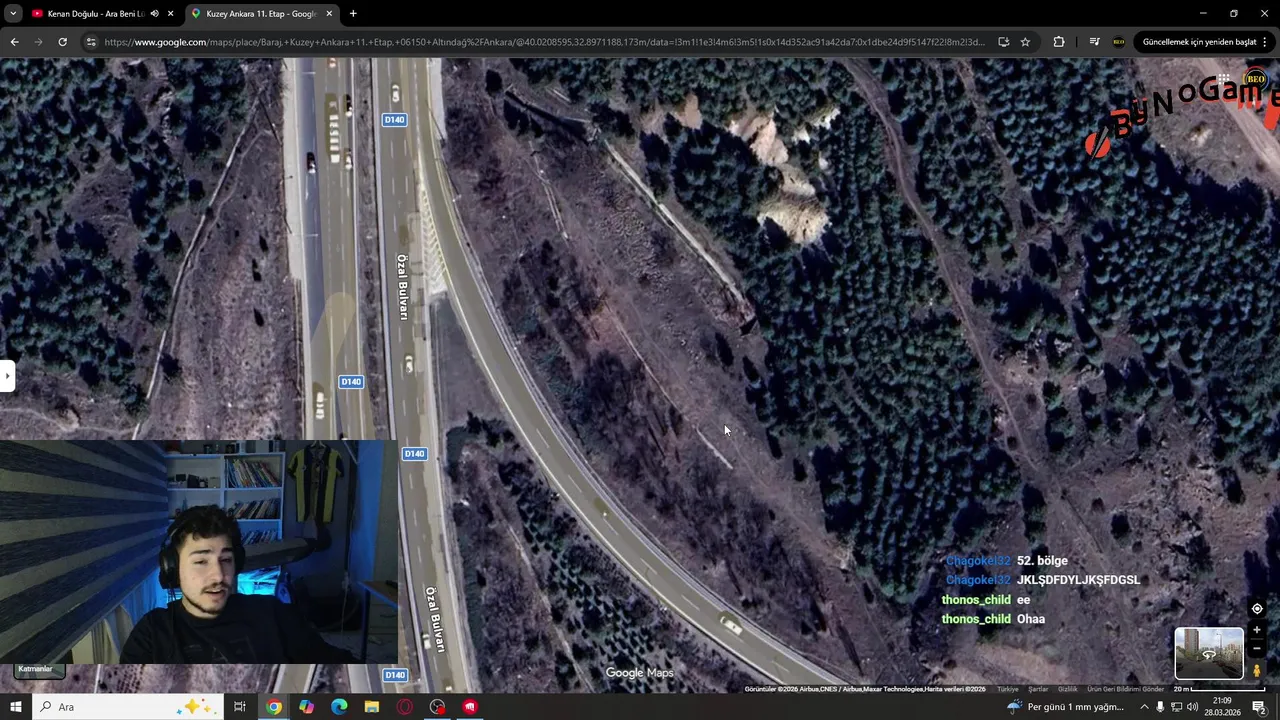Open the notification center icon
The image size is (1280, 720).
[x=1259, y=707]
